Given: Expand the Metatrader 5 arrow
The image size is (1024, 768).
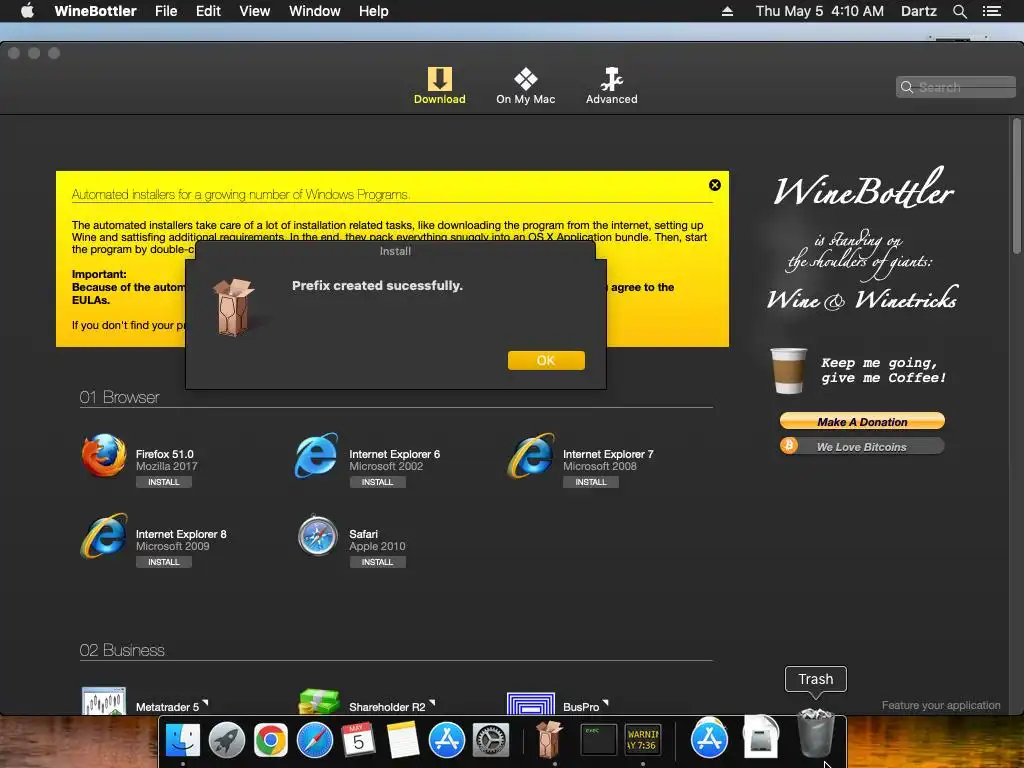Looking at the screenshot, I should (x=205, y=703).
